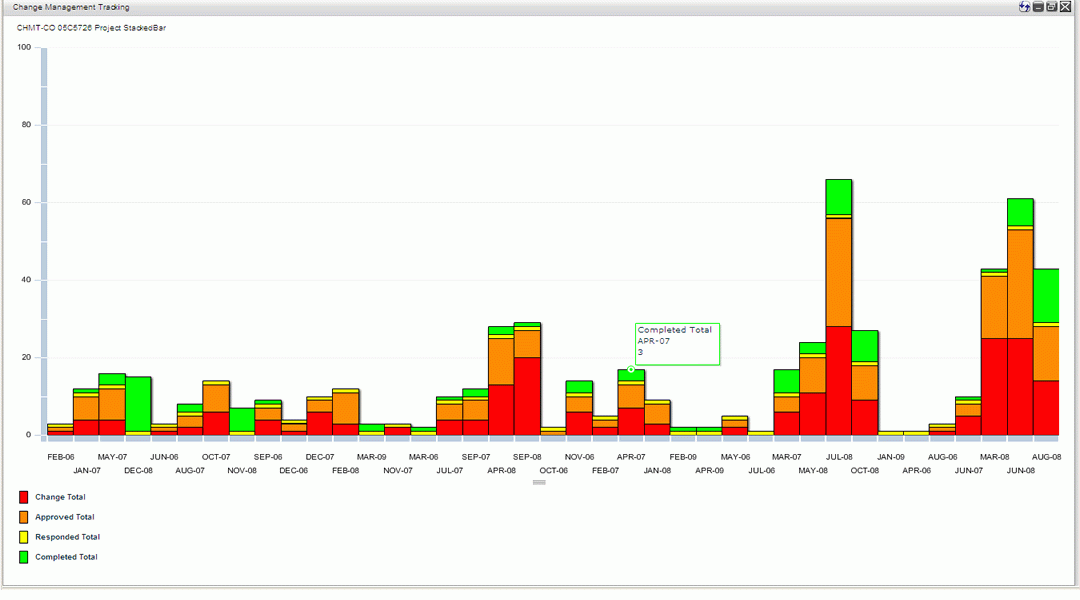Viewport: 1080px width, 600px height.
Task: Toggle the Completed Total legend label
Action: click(x=66, y=557)
